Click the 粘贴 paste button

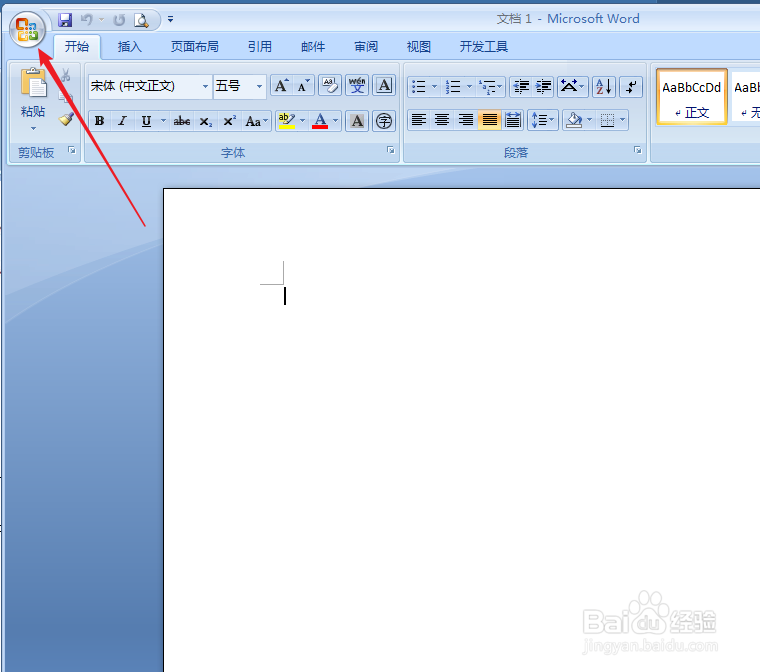(x=33, y=92)
